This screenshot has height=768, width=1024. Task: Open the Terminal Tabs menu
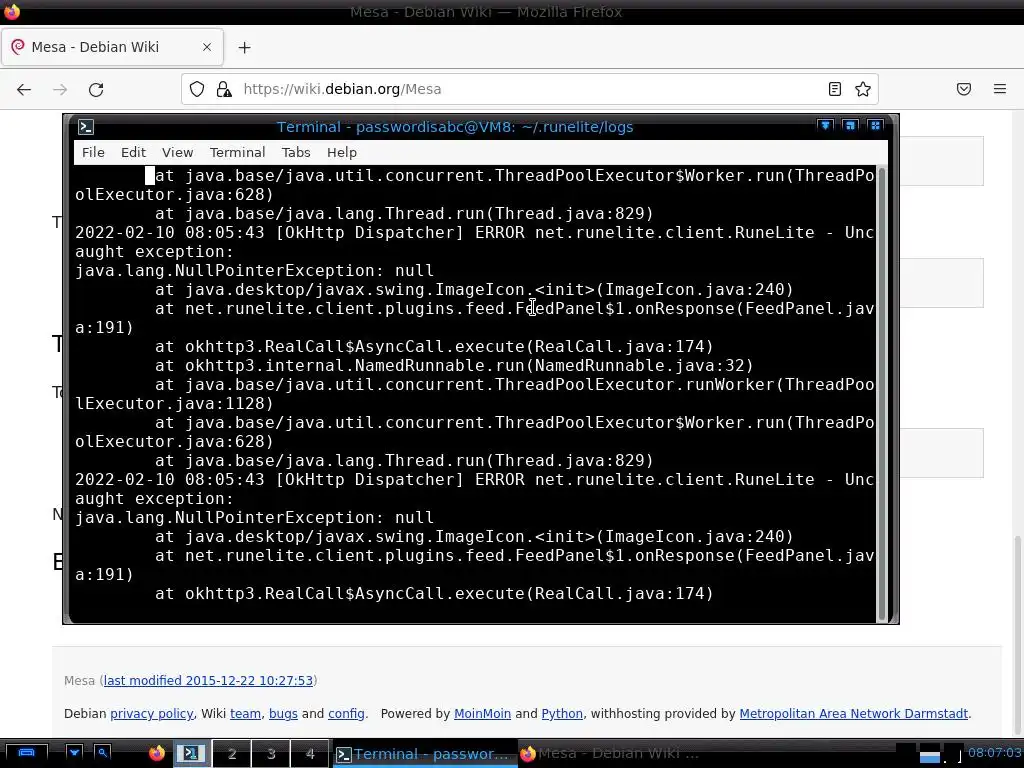click(296, 152)
